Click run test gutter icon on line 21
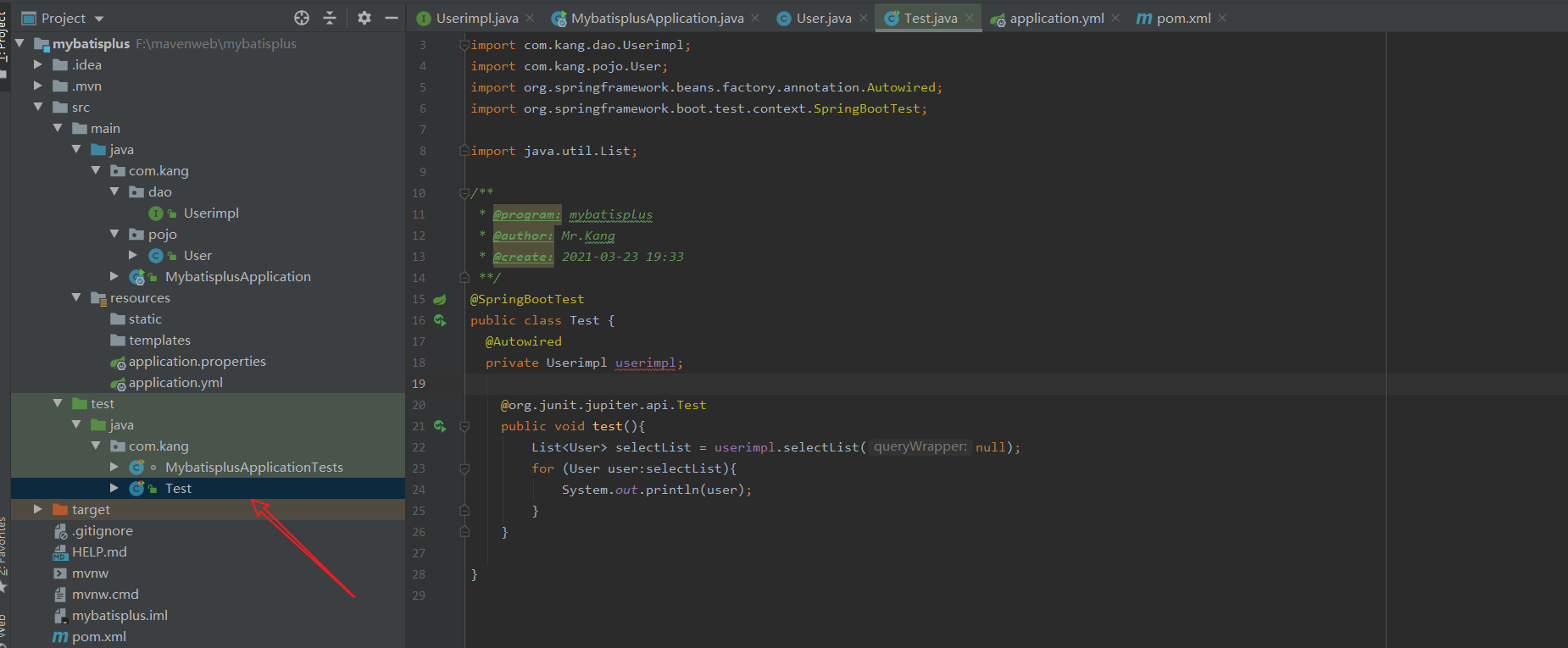 pyautogui.click(x=440, y=426)
